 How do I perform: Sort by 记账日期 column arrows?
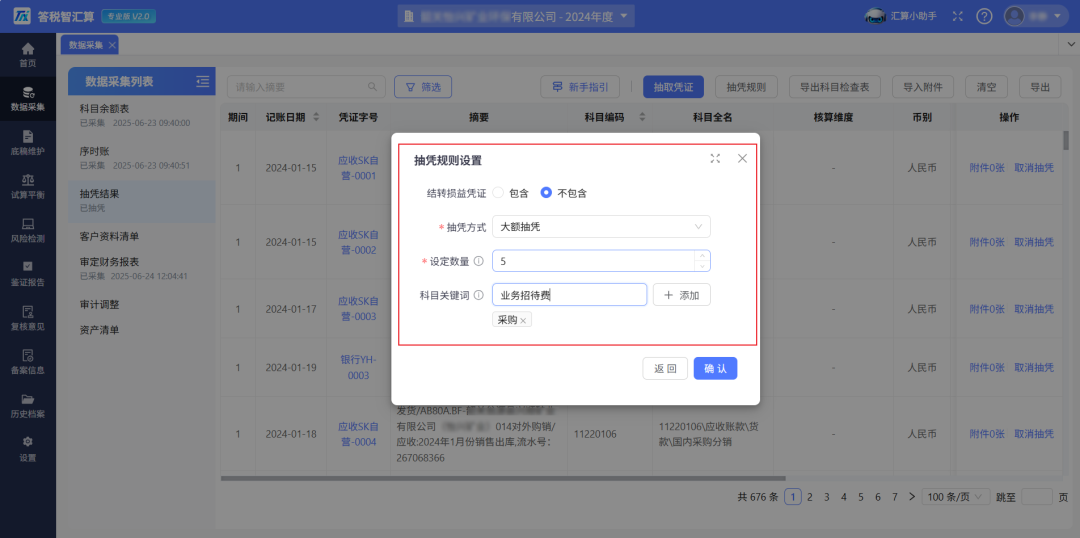point(316,118)
